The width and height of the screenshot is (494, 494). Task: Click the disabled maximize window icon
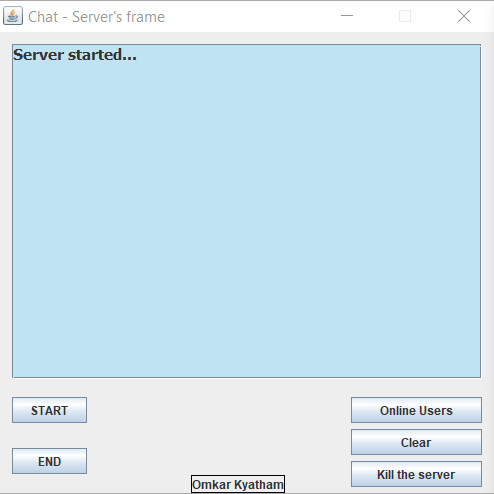click(405, 16)
